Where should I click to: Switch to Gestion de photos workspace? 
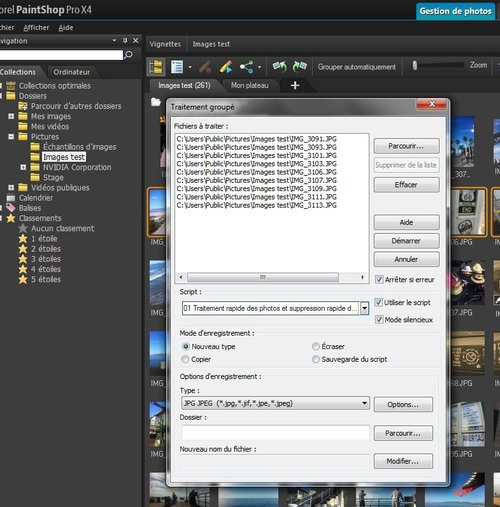(455, 11)
